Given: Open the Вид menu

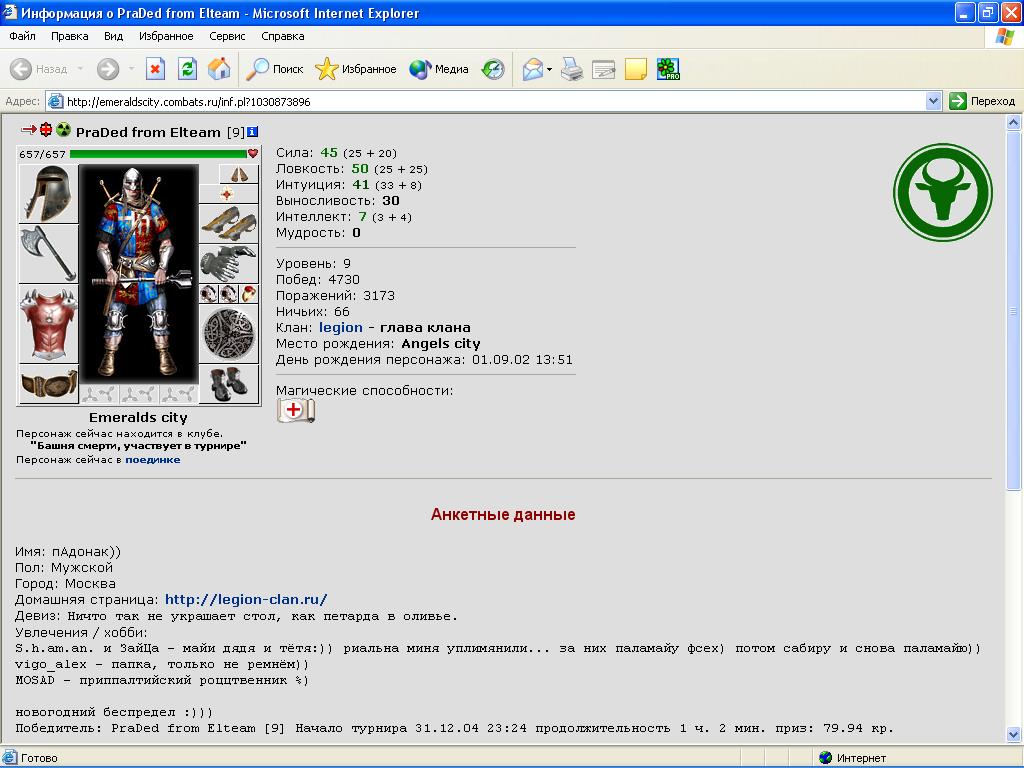Looking at the screenshot, I should coord(114,36).
